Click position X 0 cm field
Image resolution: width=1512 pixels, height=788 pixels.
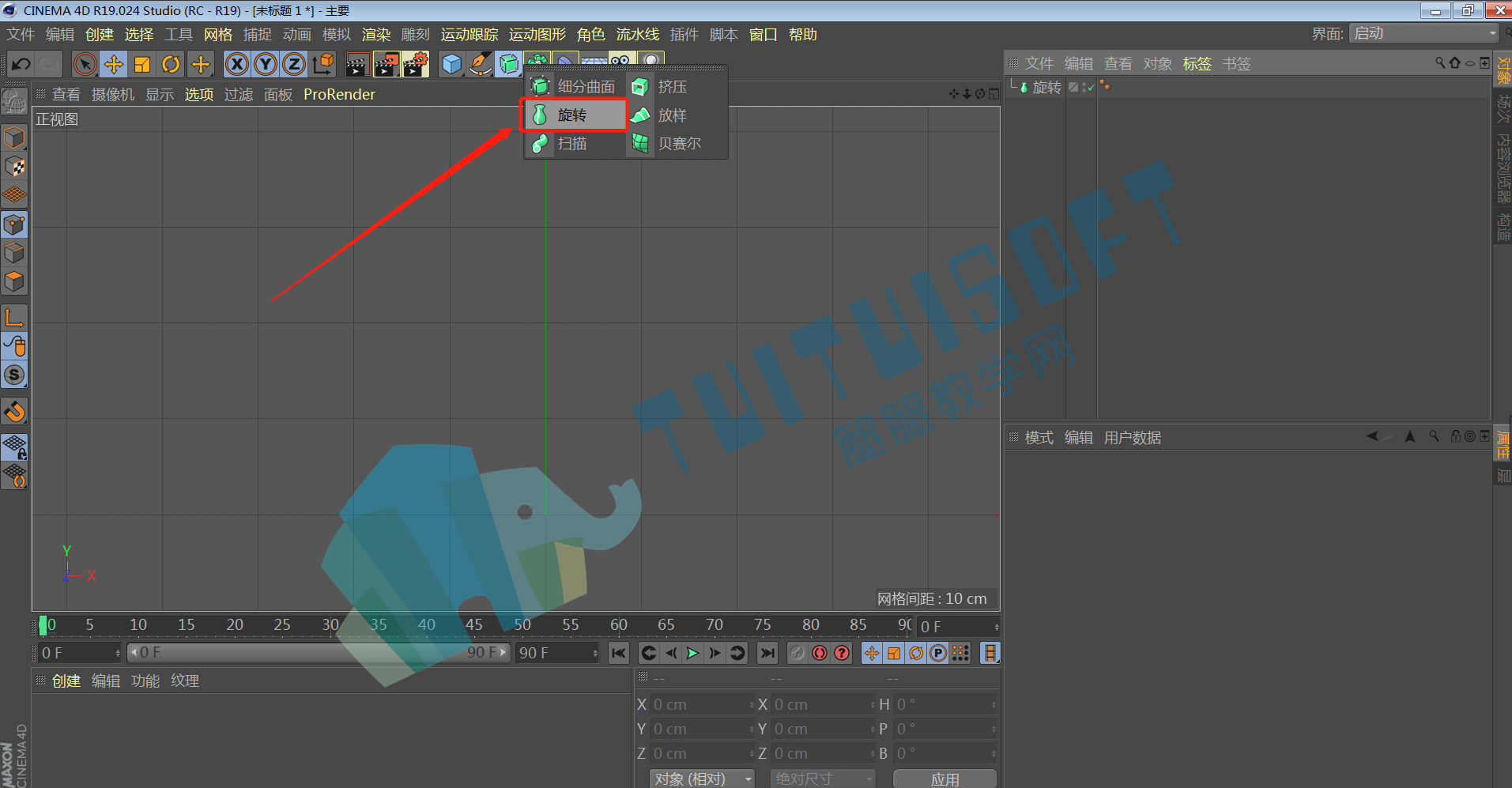pos(702,704)
